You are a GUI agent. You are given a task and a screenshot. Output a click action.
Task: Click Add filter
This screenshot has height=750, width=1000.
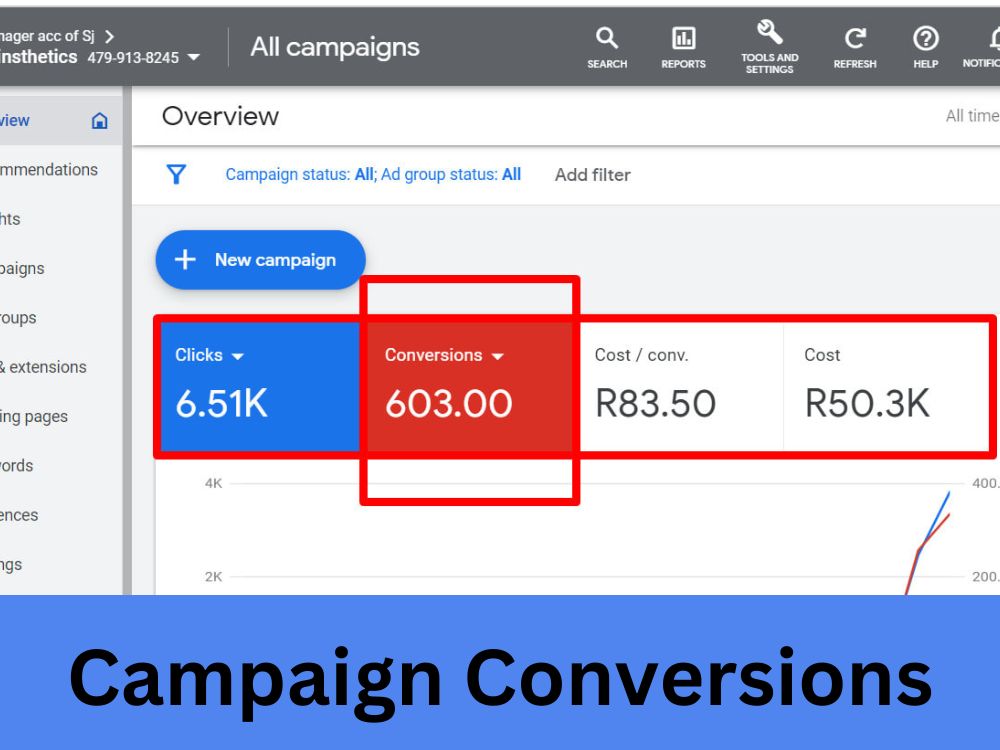click(592, 175)
